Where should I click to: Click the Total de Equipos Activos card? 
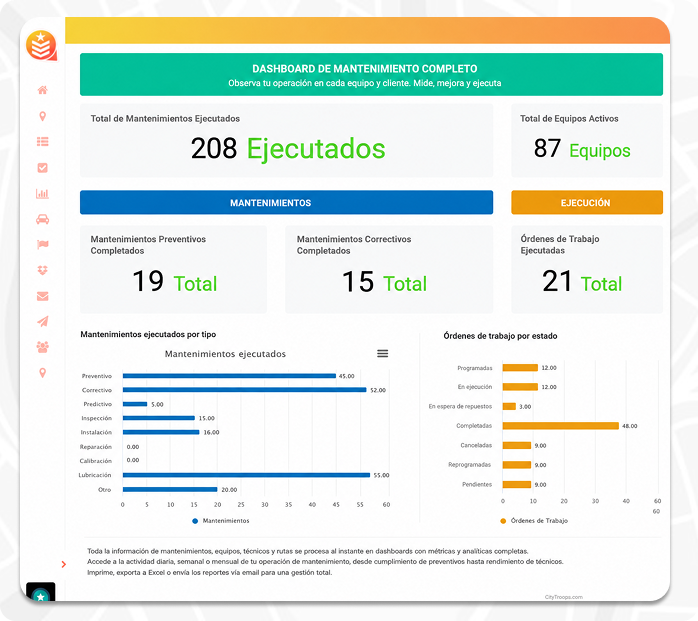coord(587,141)
